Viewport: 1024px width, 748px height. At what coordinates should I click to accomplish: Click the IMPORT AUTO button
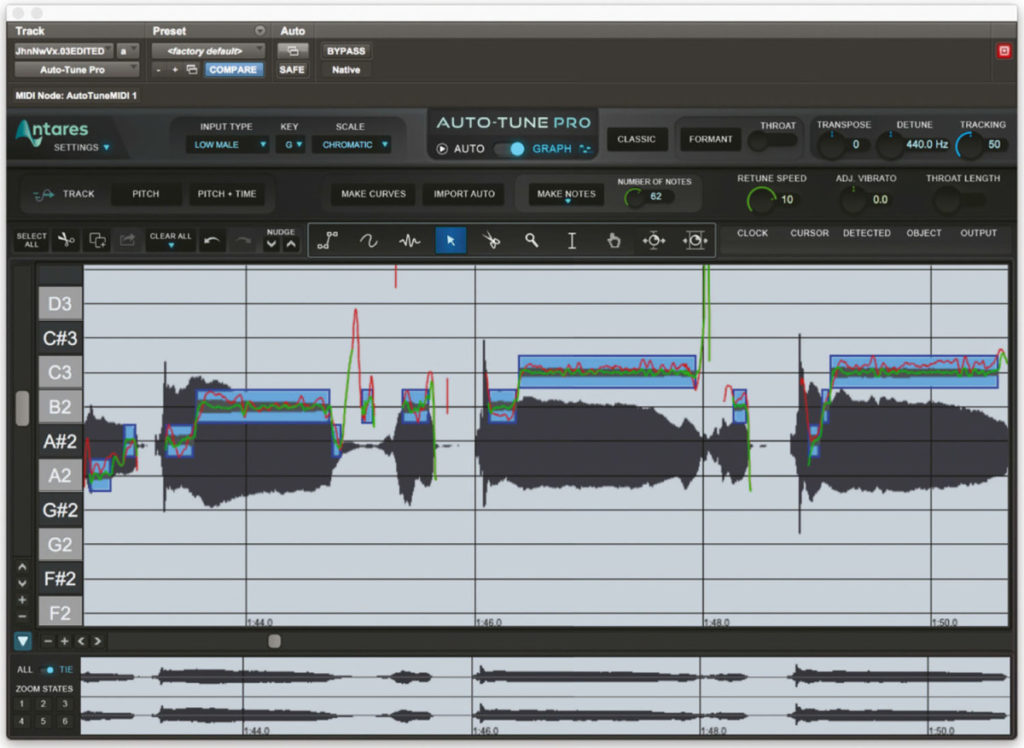(463, 194)
